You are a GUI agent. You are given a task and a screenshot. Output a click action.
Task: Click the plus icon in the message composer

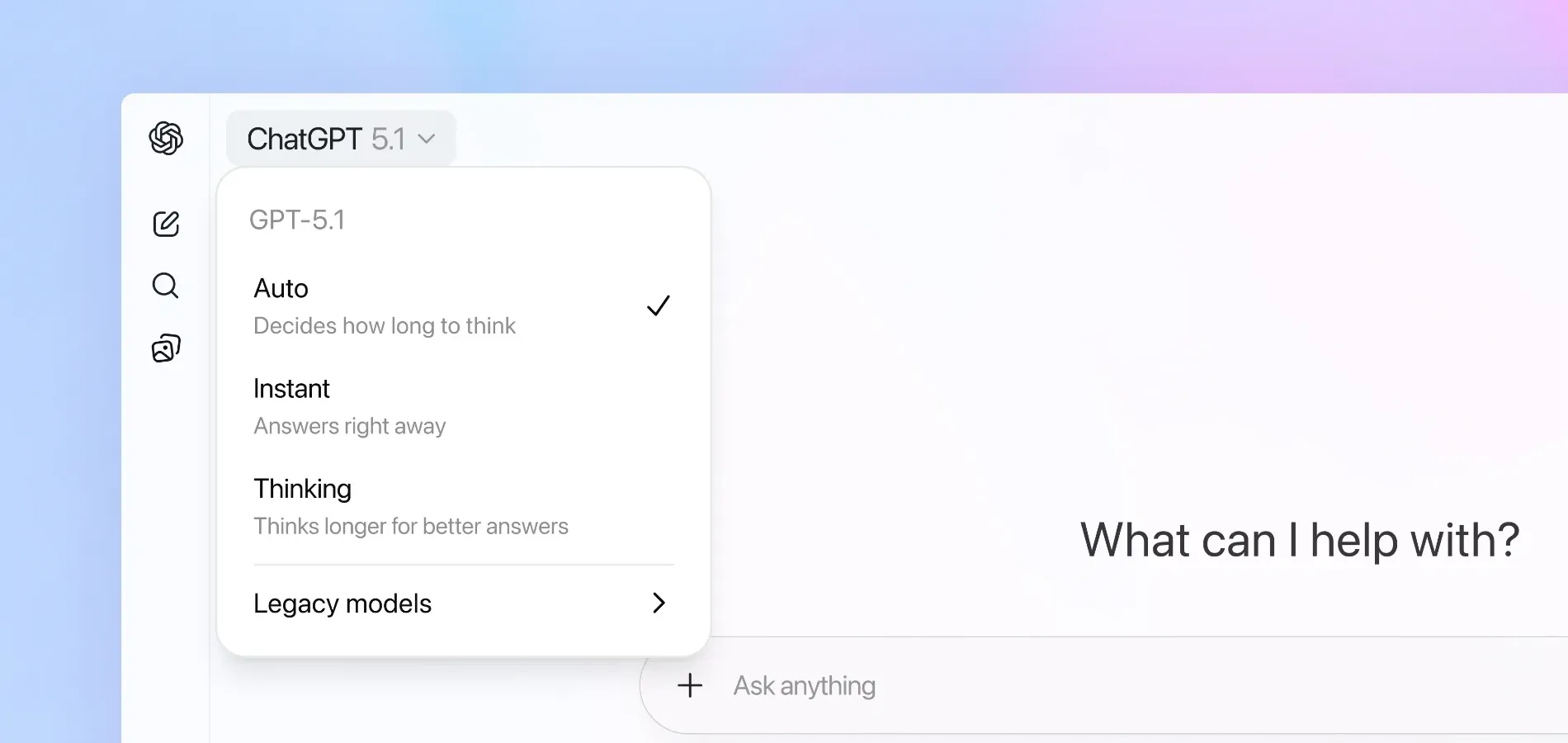click(689, 685)
